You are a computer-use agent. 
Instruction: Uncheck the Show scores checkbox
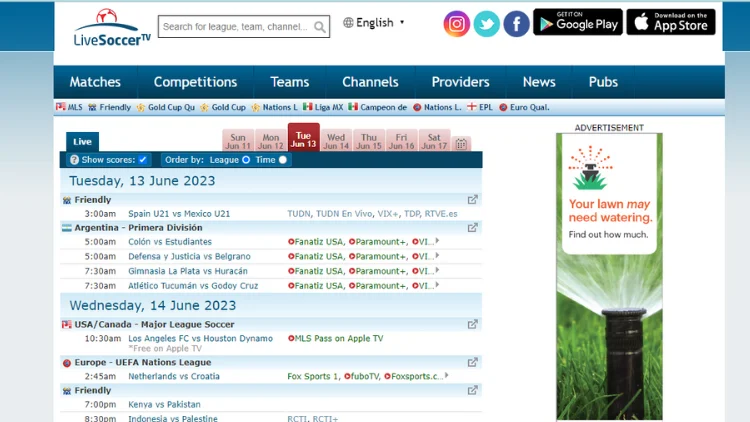[x=143, y=160]
